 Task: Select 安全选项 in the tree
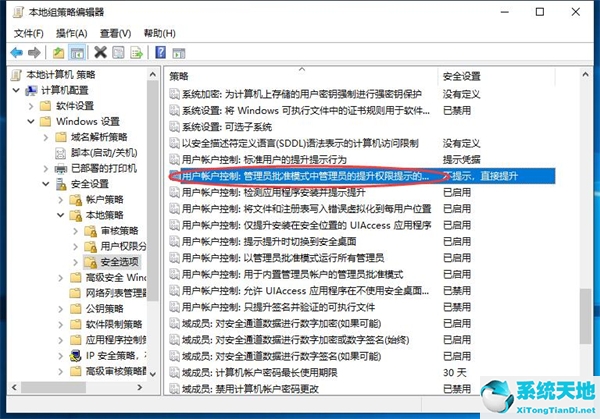[x=119, y=262]
